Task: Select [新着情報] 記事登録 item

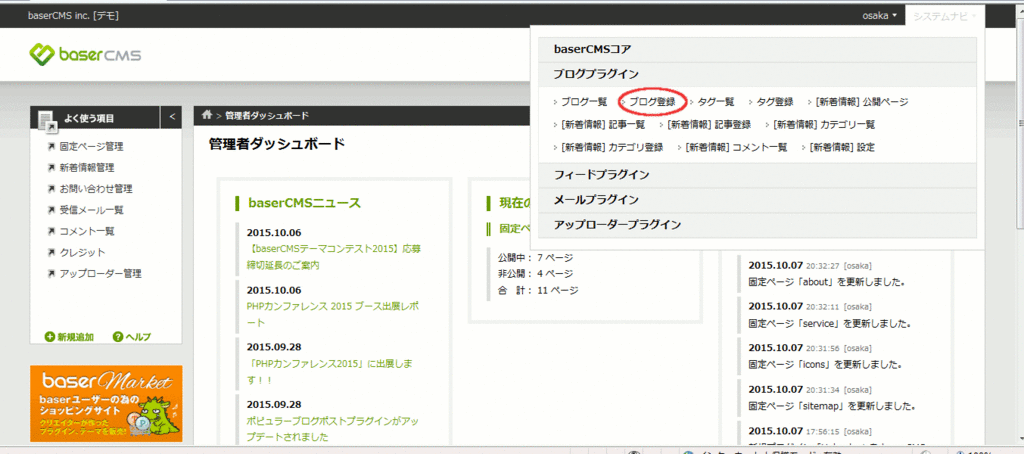Action: tap(709, 125)
